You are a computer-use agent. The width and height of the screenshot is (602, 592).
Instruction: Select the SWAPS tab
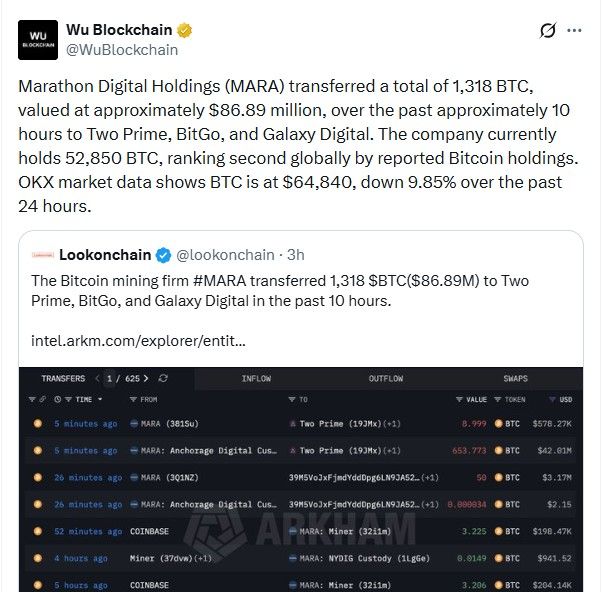516,379
